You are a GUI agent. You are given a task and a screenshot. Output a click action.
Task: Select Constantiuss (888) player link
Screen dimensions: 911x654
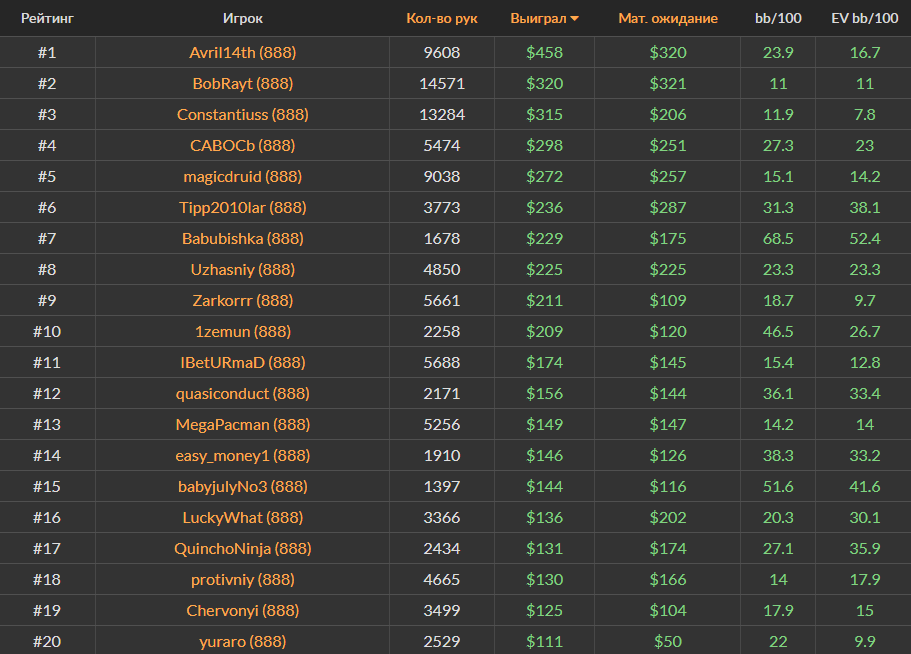pyautogui.click(x=242, y=114)
